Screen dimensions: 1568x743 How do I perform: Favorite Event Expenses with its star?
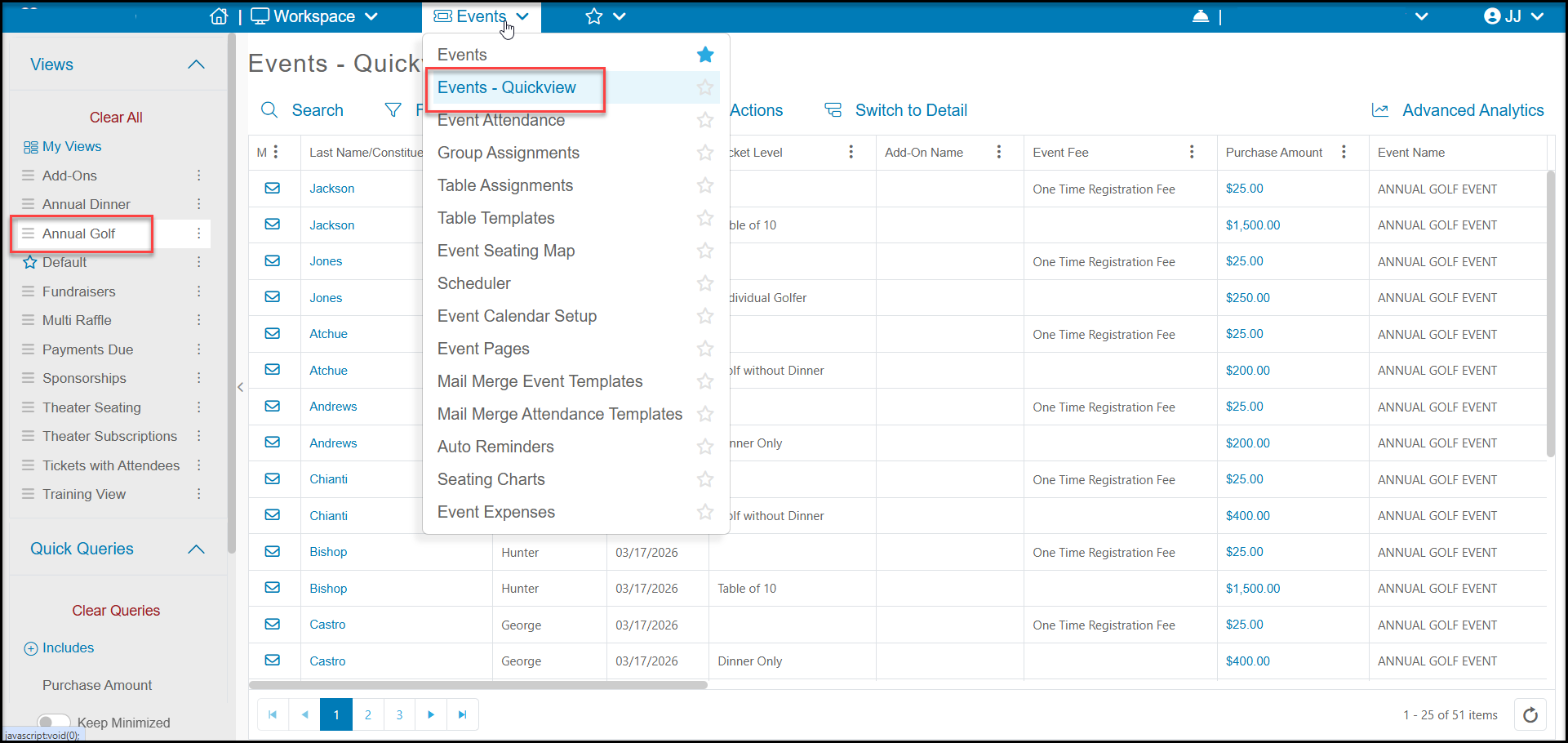pyautogui.click(x=705, y=512)
